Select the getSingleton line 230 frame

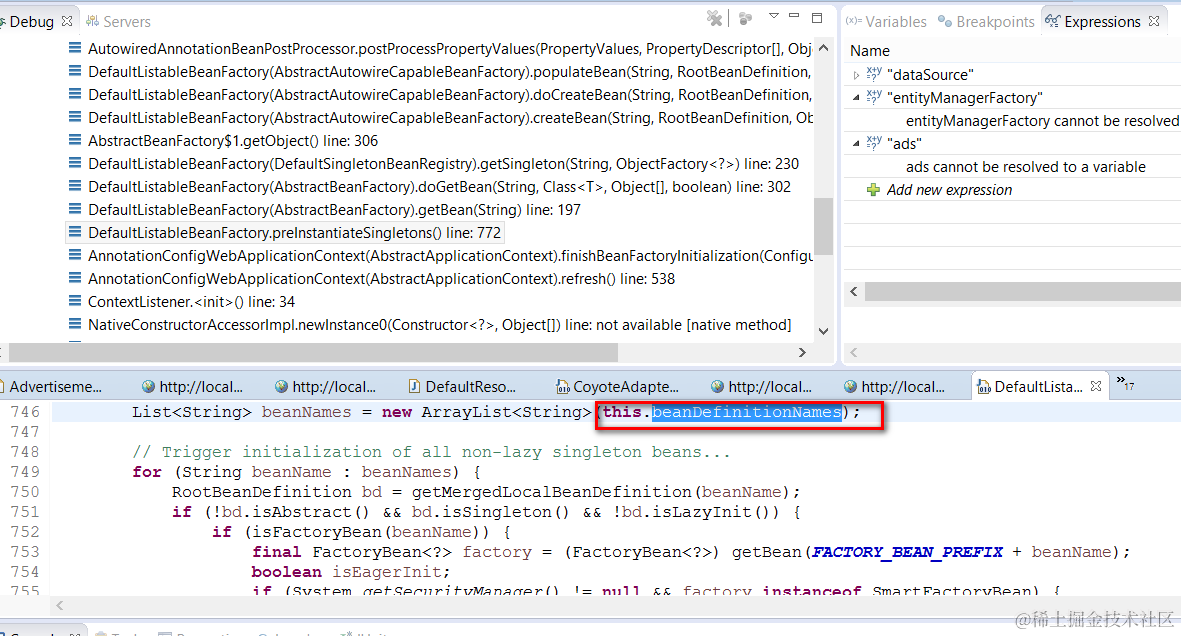pos(444,164)
